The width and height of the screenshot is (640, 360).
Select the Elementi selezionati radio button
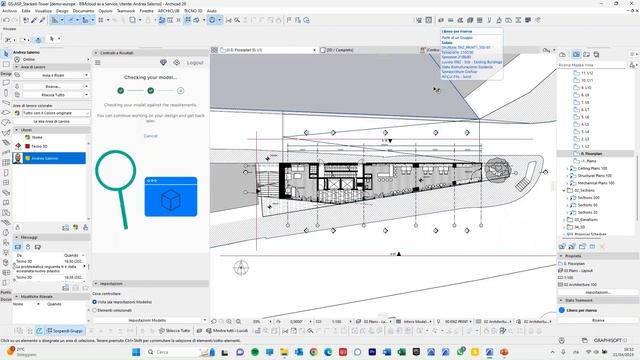(x=94, y=310)
